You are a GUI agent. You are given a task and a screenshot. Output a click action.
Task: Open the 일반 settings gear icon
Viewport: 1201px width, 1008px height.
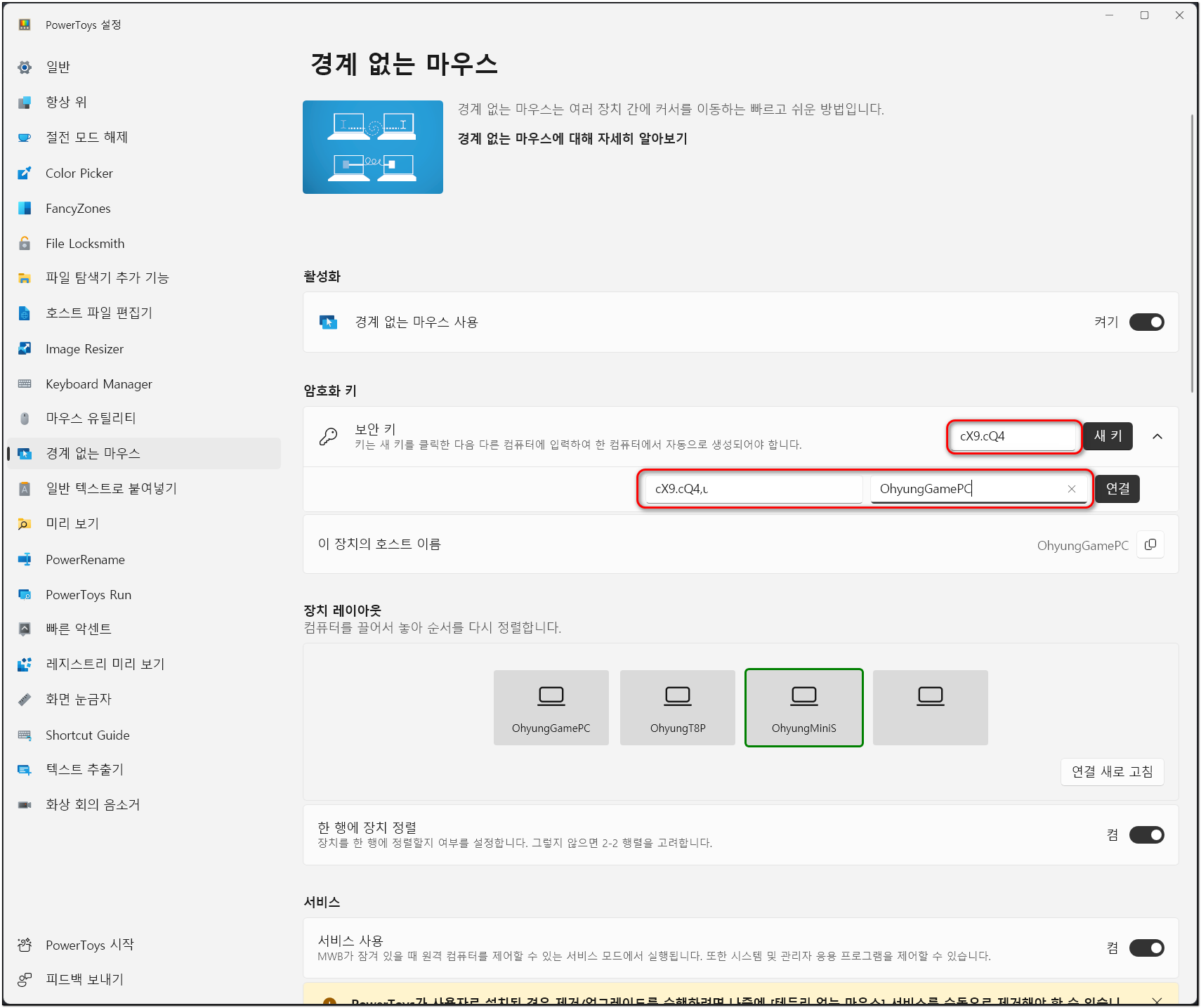pyautogui.click(x=25, y=67)
